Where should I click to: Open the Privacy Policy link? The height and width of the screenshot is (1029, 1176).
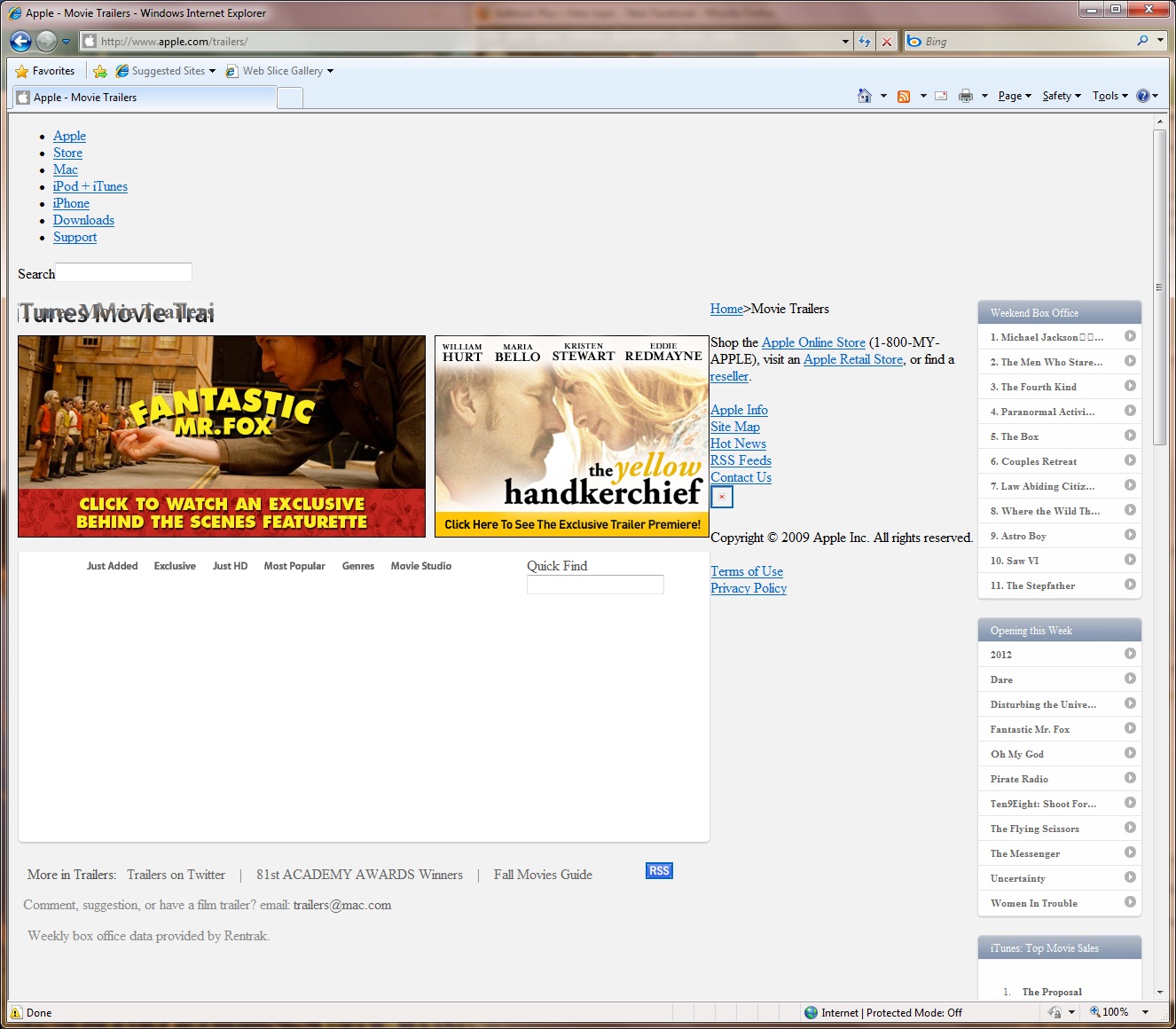click(749, 588)
